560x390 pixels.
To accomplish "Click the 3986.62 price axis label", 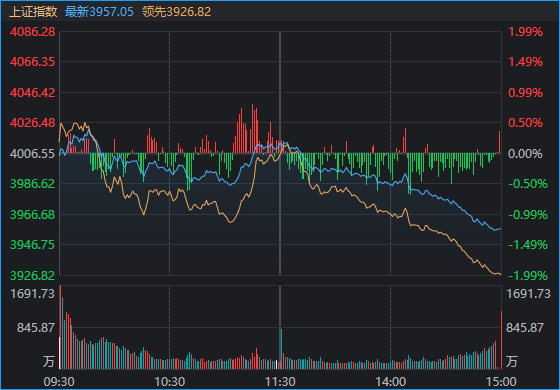I will tap(32, 184).
